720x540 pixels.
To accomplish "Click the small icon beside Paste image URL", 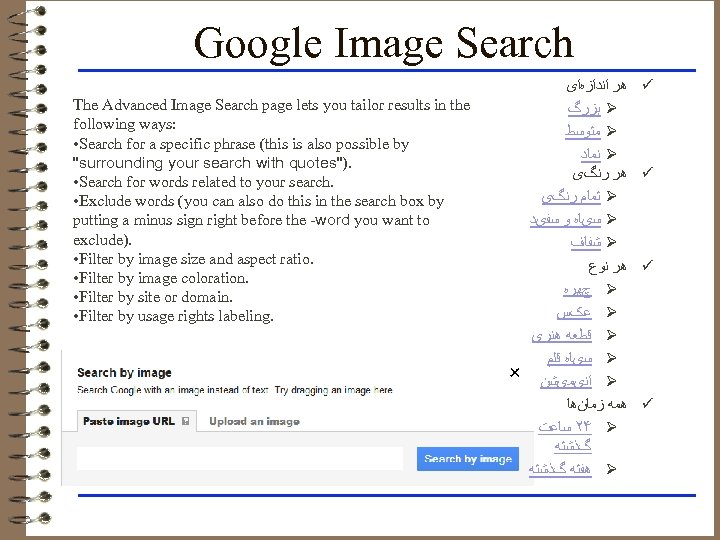I will [x=185, y=422].
